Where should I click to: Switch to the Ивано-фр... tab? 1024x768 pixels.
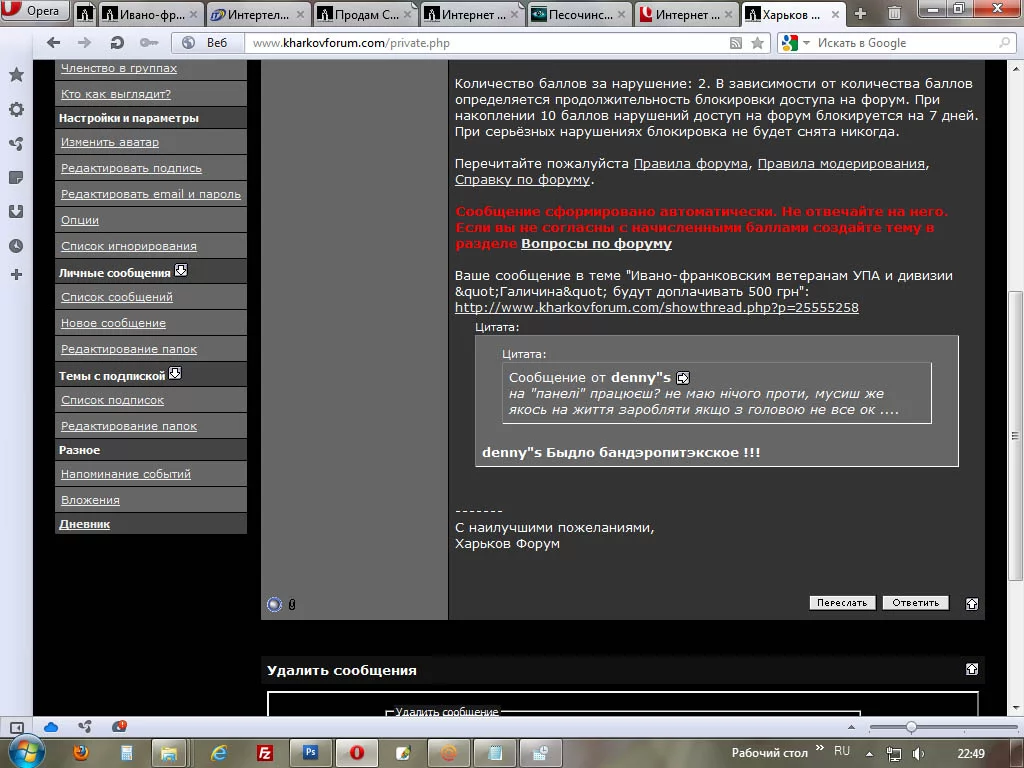pyautogui.click(x=151, y=14)
